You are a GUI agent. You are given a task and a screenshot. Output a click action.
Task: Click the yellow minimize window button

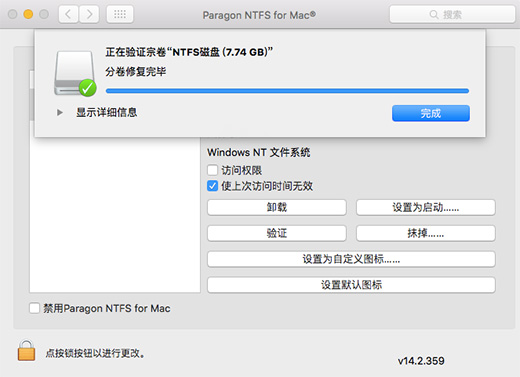pos(28,14)
